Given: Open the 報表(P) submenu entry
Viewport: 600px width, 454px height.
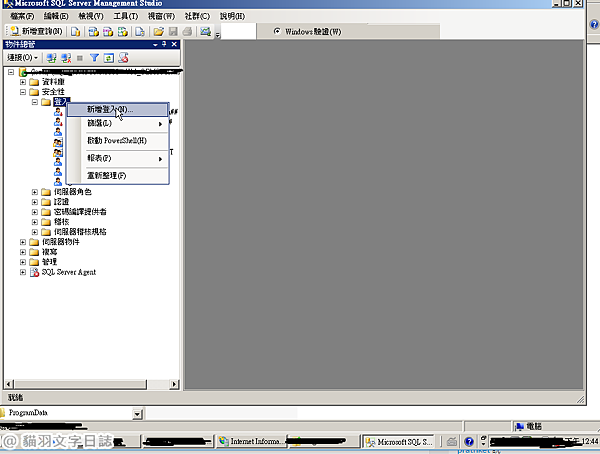Looking at the screenshot, I should point(117,158).
